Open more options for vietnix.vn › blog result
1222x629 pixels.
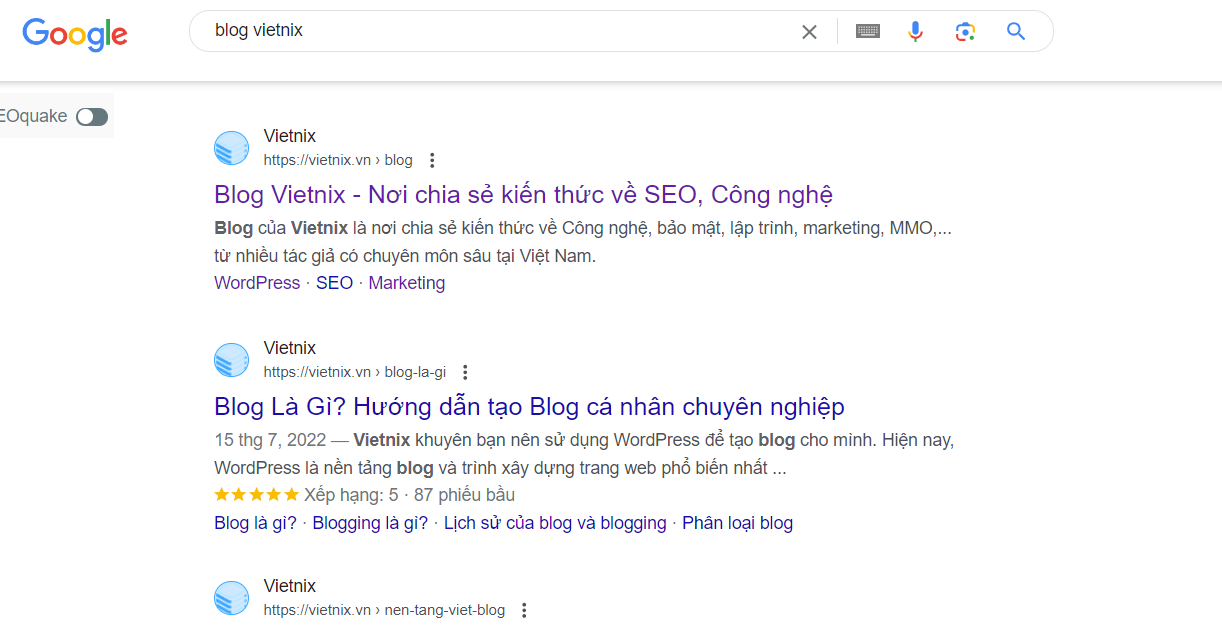pos(432,160)
